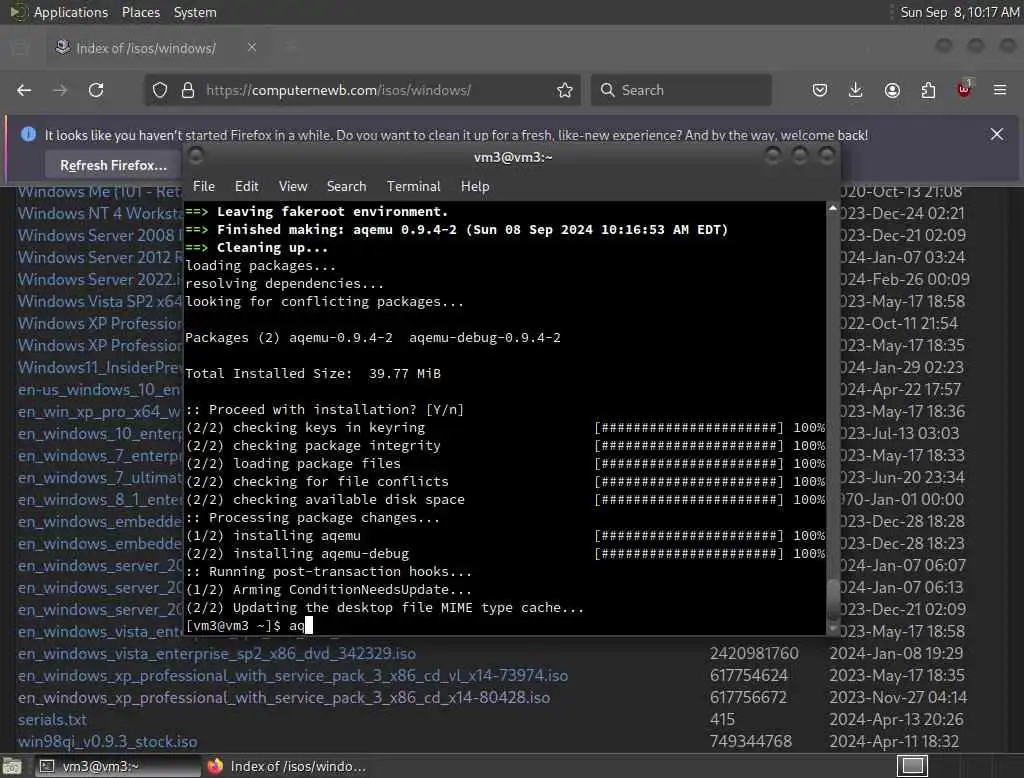Open the en-us_windows_10_enterprise link
1024x778 pixels.
point(99,389)
